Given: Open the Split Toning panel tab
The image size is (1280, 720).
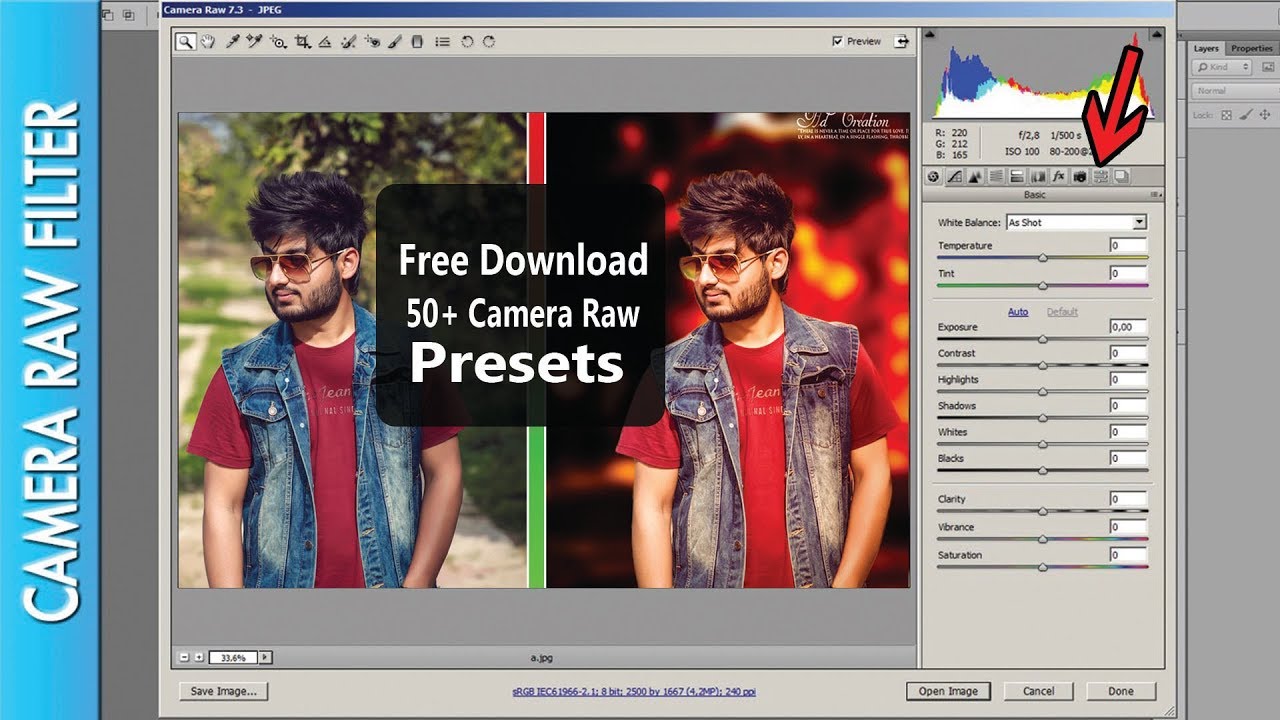Looking at the screenshot, I should pyautogui.click(x=1017, y=176).
